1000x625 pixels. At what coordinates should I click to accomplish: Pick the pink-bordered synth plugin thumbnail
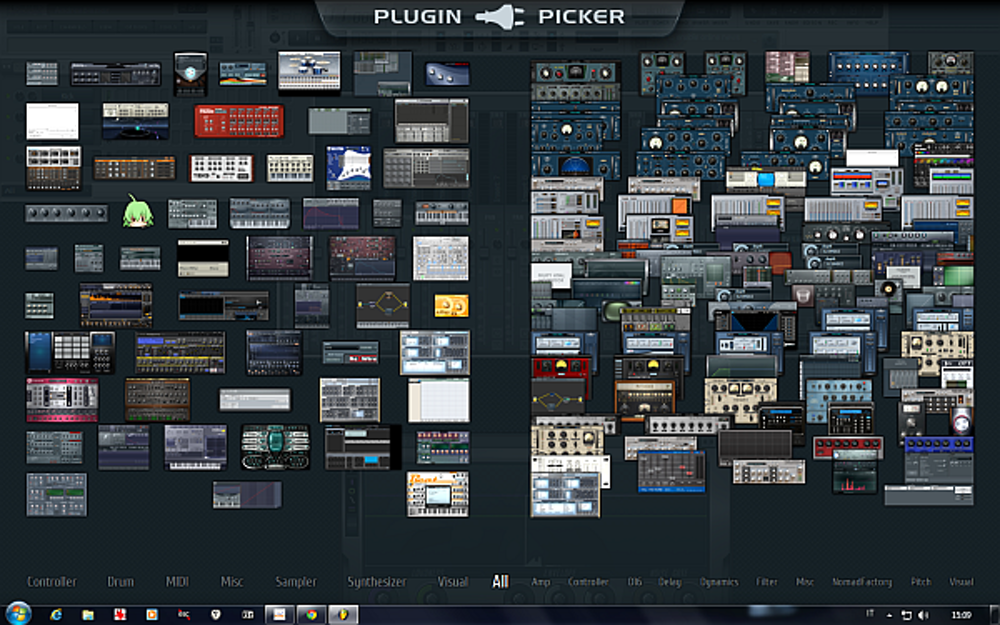coord(62,400)
